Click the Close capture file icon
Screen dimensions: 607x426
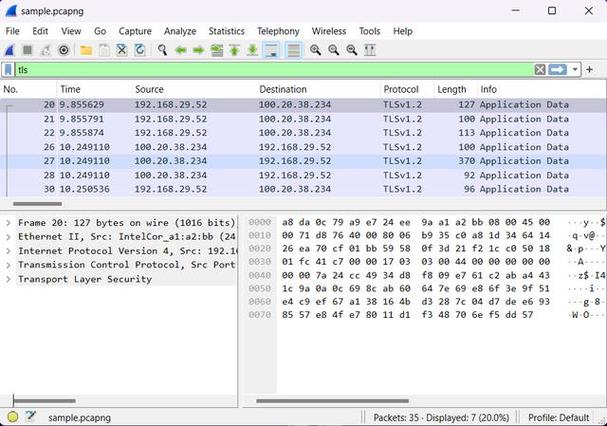(121, 50)
